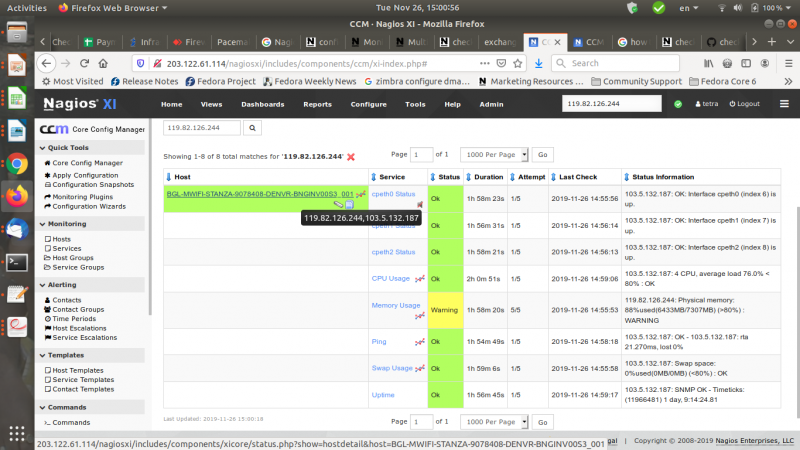Open Thunderbird mail from the dock
800x450 pixels.
(x=17, y=229)
